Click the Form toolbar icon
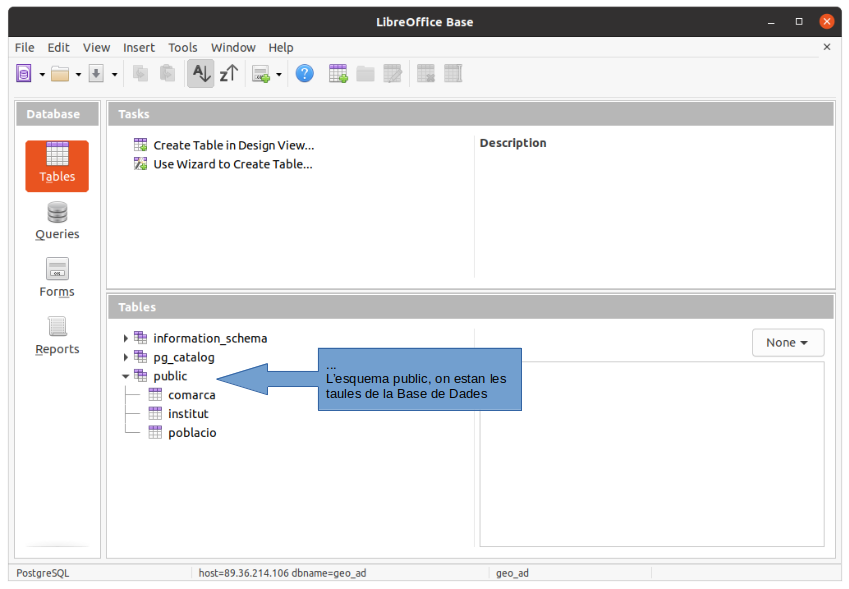The image size is (849, 589). [x=262, y=74]
